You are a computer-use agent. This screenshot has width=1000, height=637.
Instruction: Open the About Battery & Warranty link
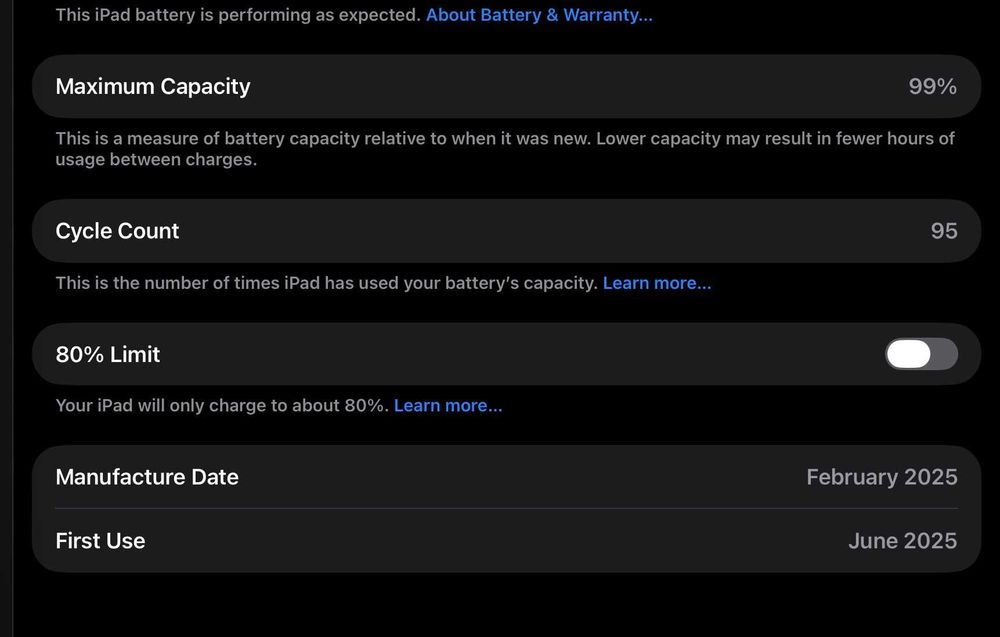(539, 15)
